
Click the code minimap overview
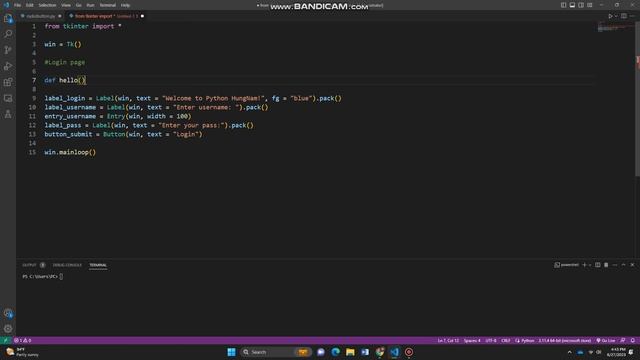coord(615,27)
